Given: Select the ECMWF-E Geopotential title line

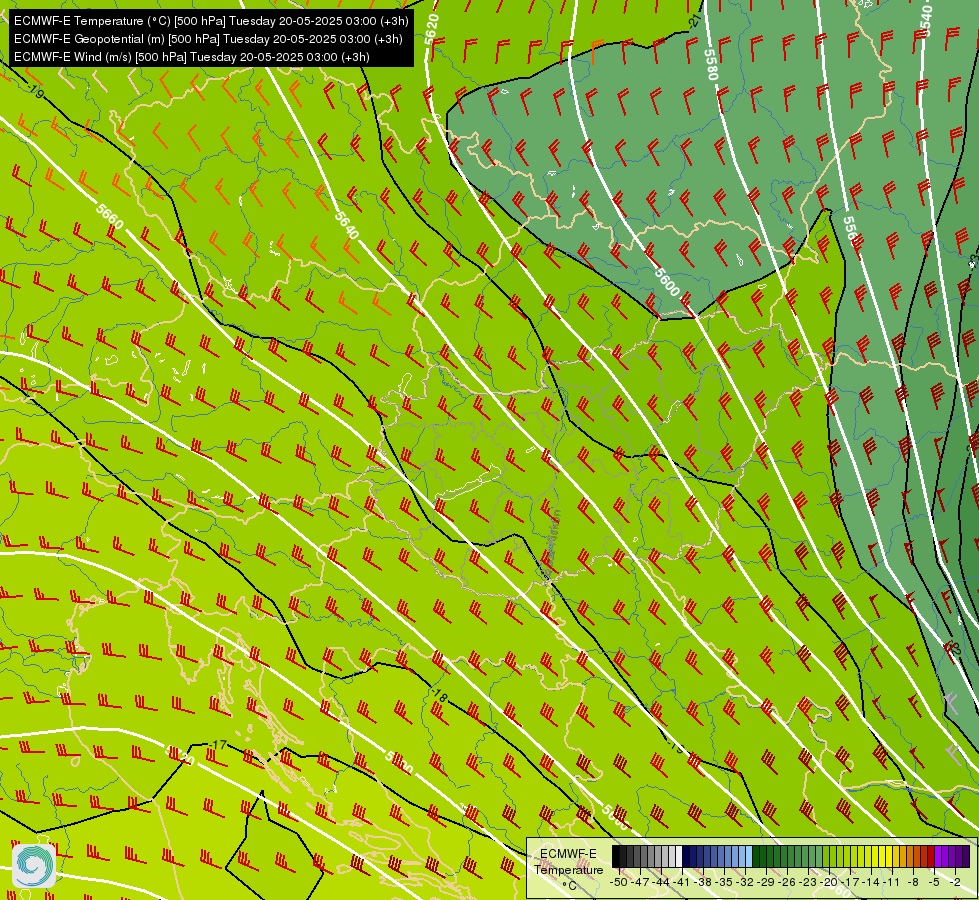Looking at the screenshot, I should tap(208, 39).
